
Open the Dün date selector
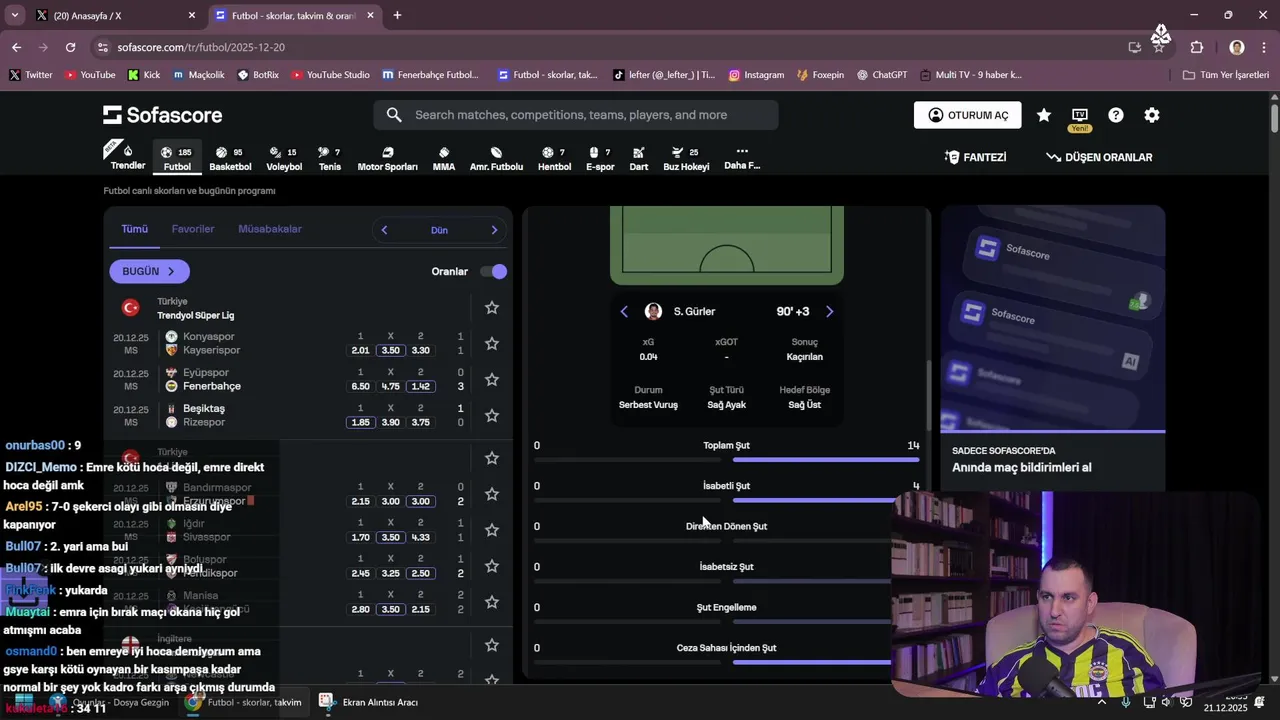(x=439, y=230)
